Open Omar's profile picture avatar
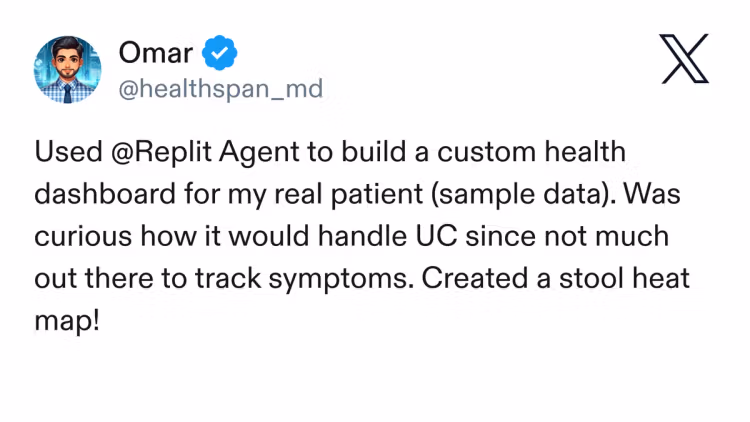The width and height of the screenshot is (750, 422). coord(68,69)
